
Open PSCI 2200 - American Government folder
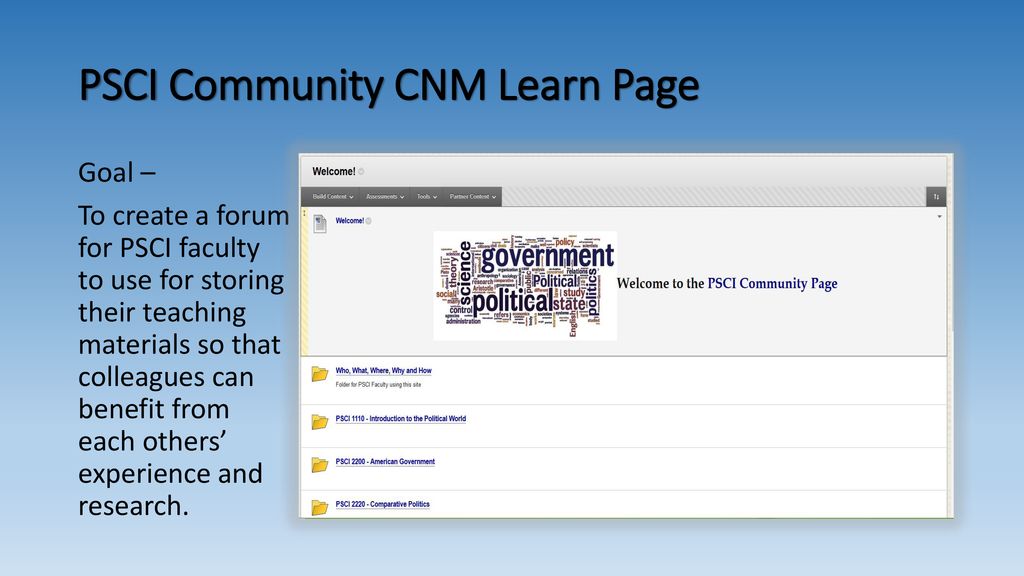[385, 462]
